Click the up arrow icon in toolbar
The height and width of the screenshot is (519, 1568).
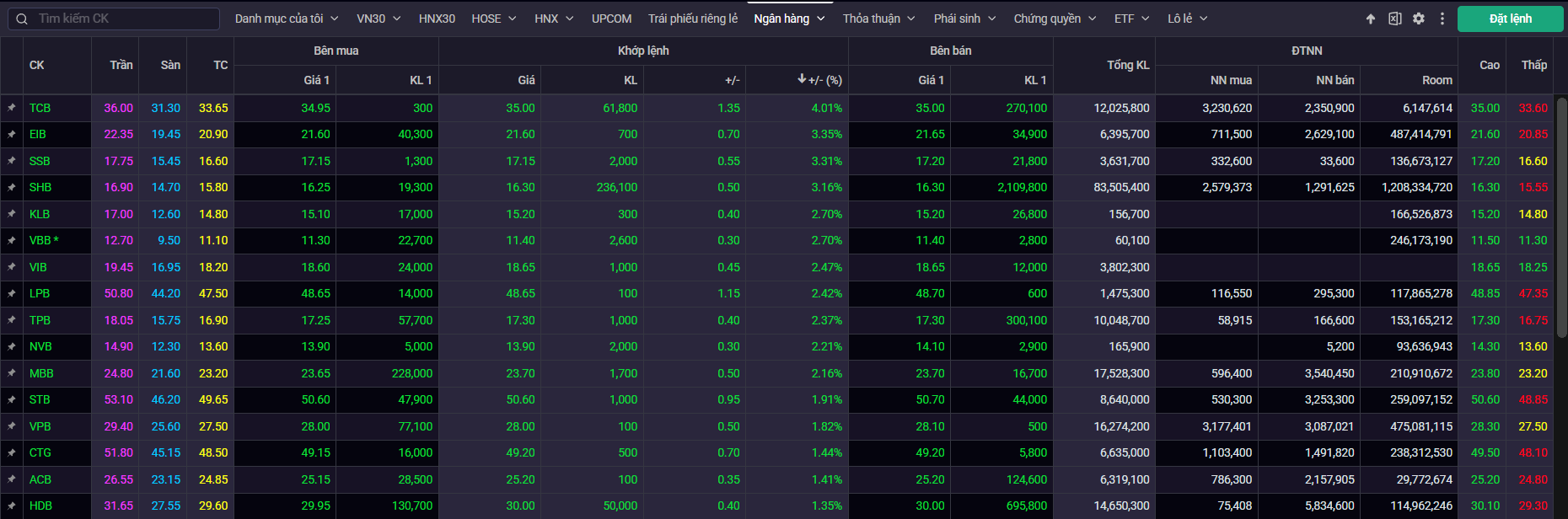[1371, 19]
